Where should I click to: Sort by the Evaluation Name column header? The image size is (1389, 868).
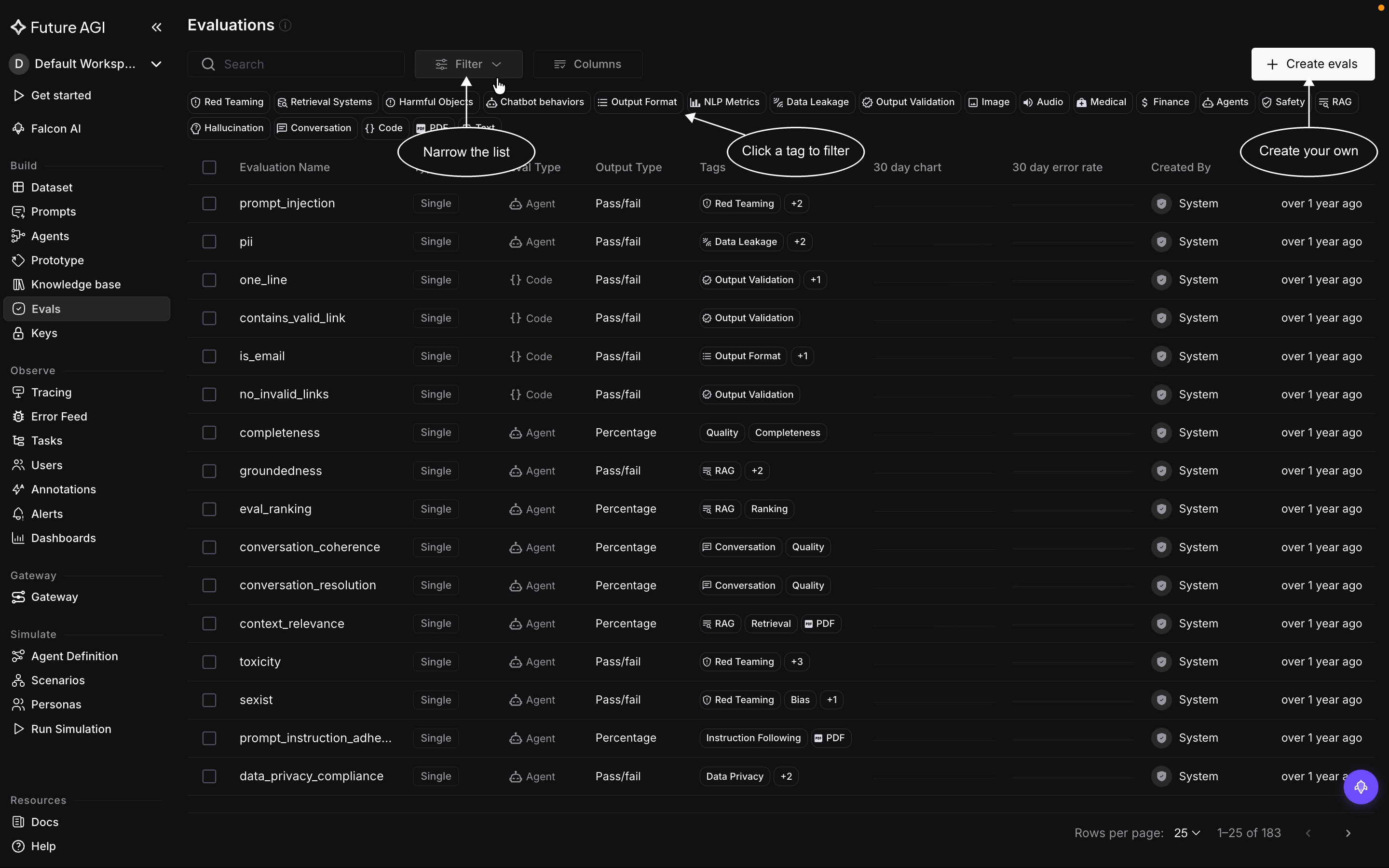coord(285,167)
